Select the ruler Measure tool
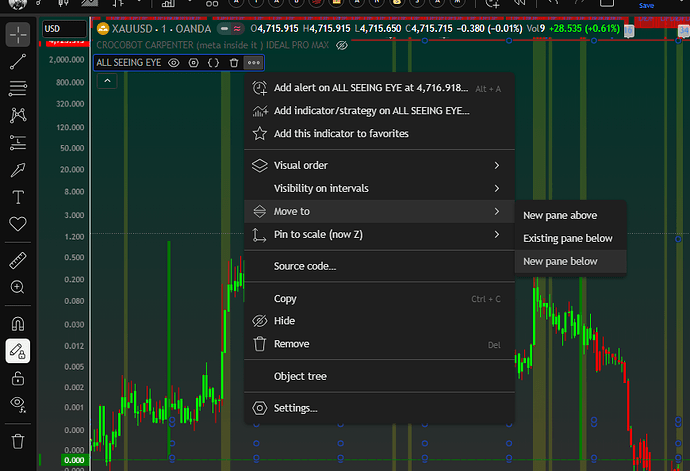Image resolution: width=690 pixels, height=471 pixels. 18,261
